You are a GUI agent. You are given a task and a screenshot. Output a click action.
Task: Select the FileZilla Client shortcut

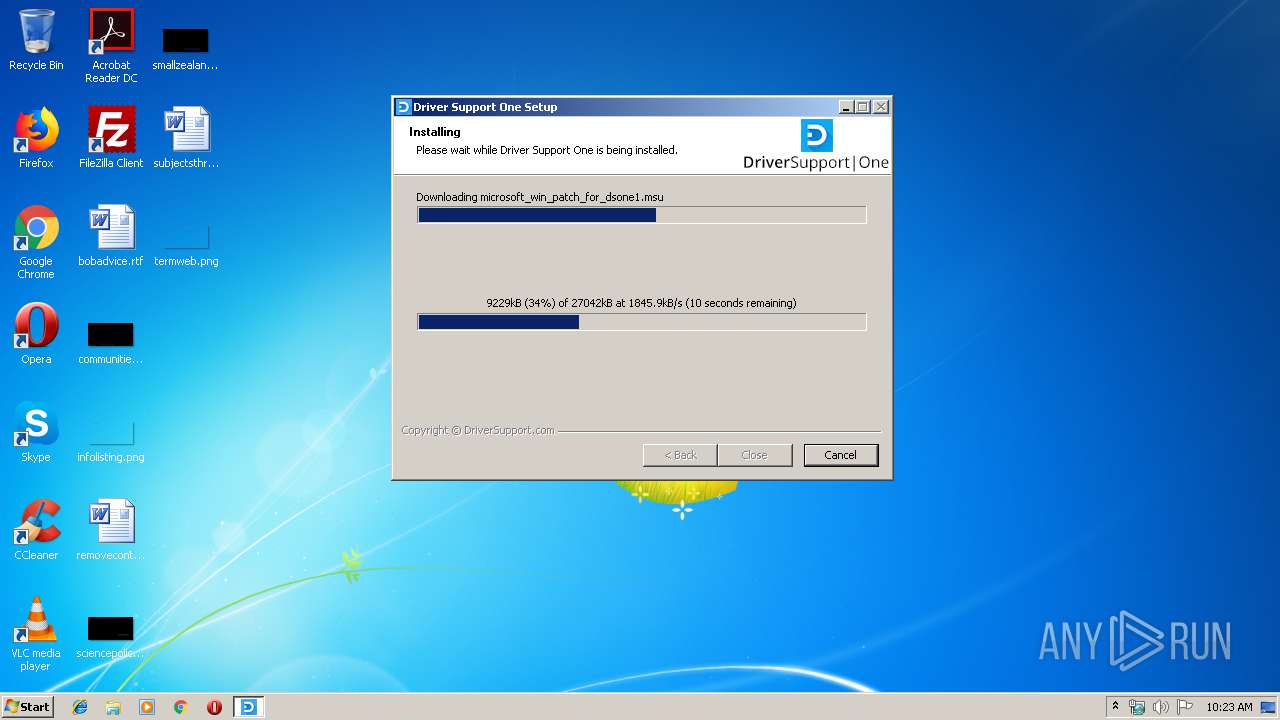111,138
